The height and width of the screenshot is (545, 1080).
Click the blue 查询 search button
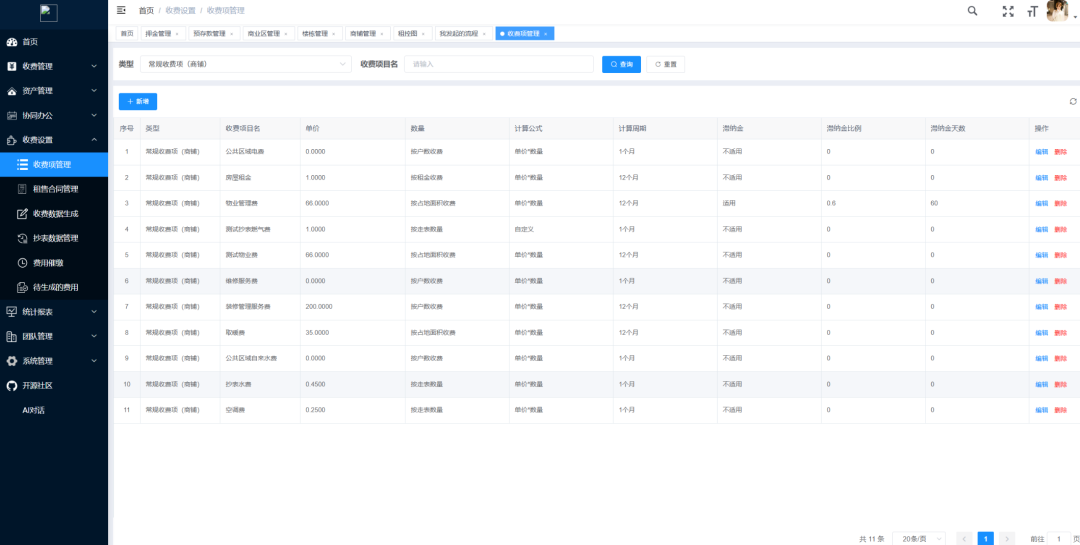pos(621,64)
